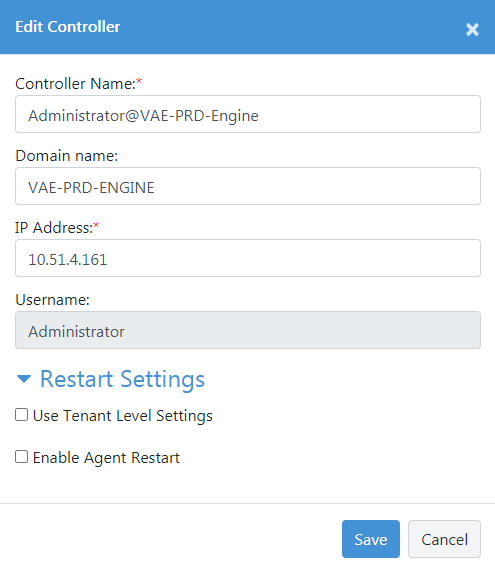Click into the Controller Name text field
495x572 pixels.
[x=248, y=114]
